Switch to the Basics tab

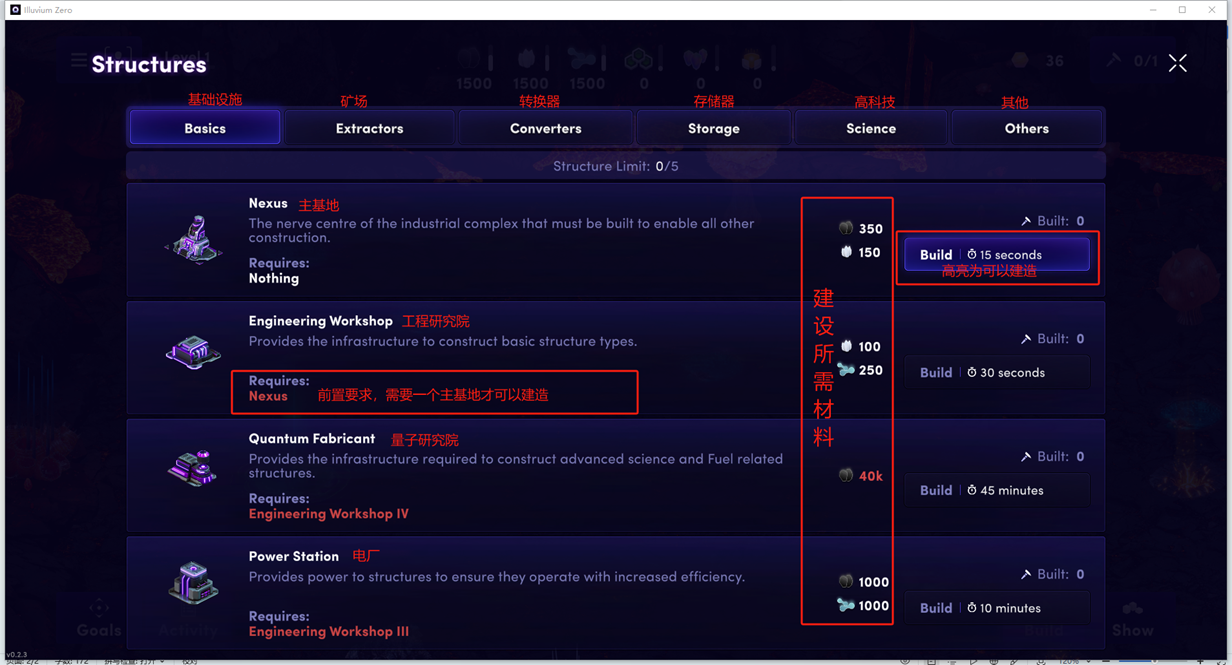[x=205, y=128]
